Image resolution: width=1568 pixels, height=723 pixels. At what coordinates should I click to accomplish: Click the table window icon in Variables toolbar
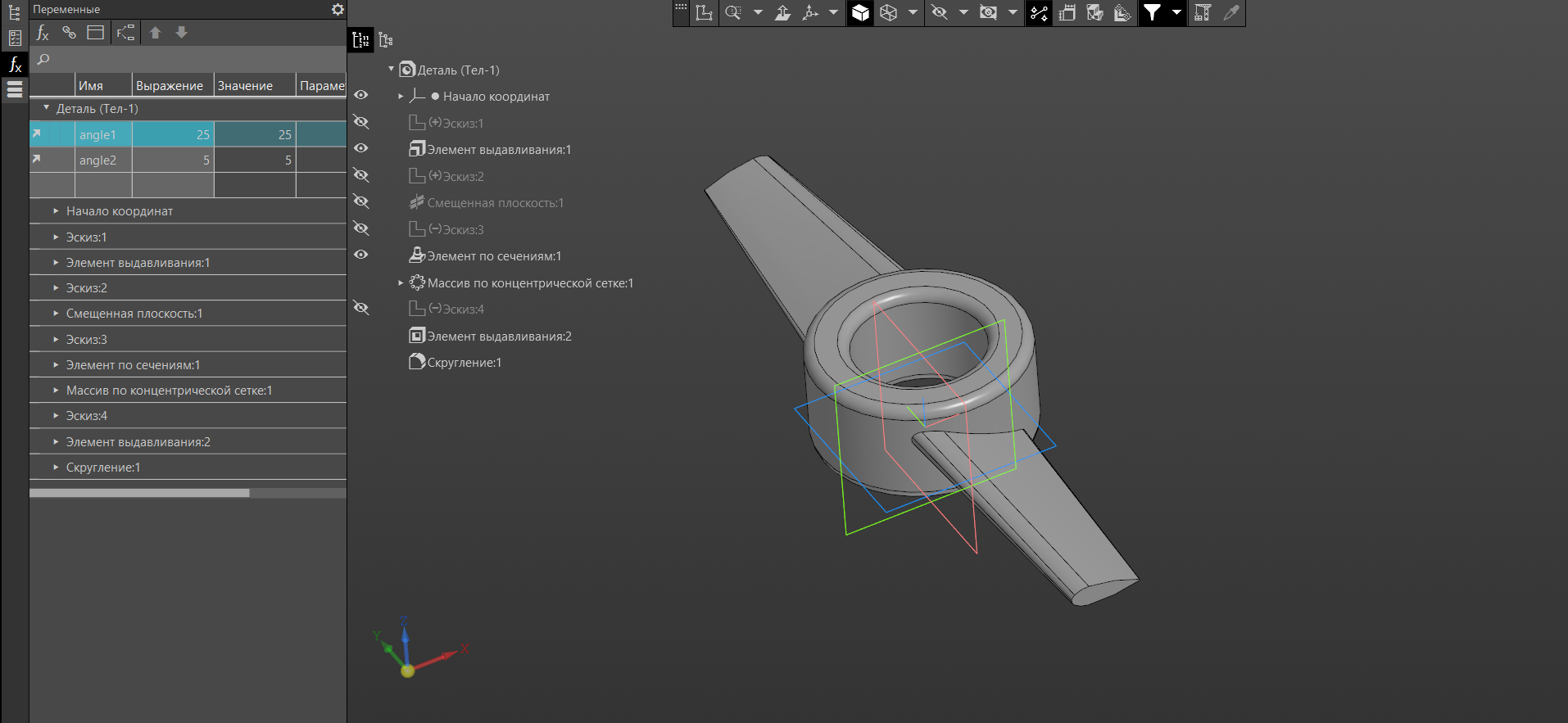point(96,33)
